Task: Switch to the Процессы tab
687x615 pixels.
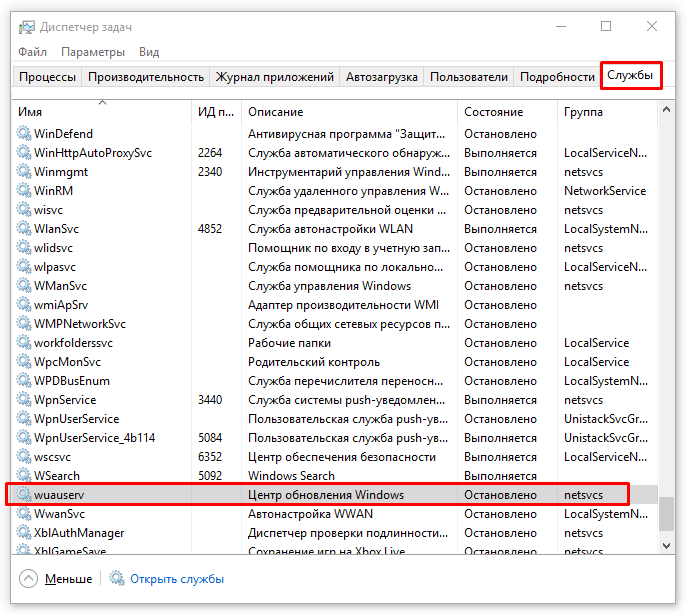Action: (x=47, y=77)
